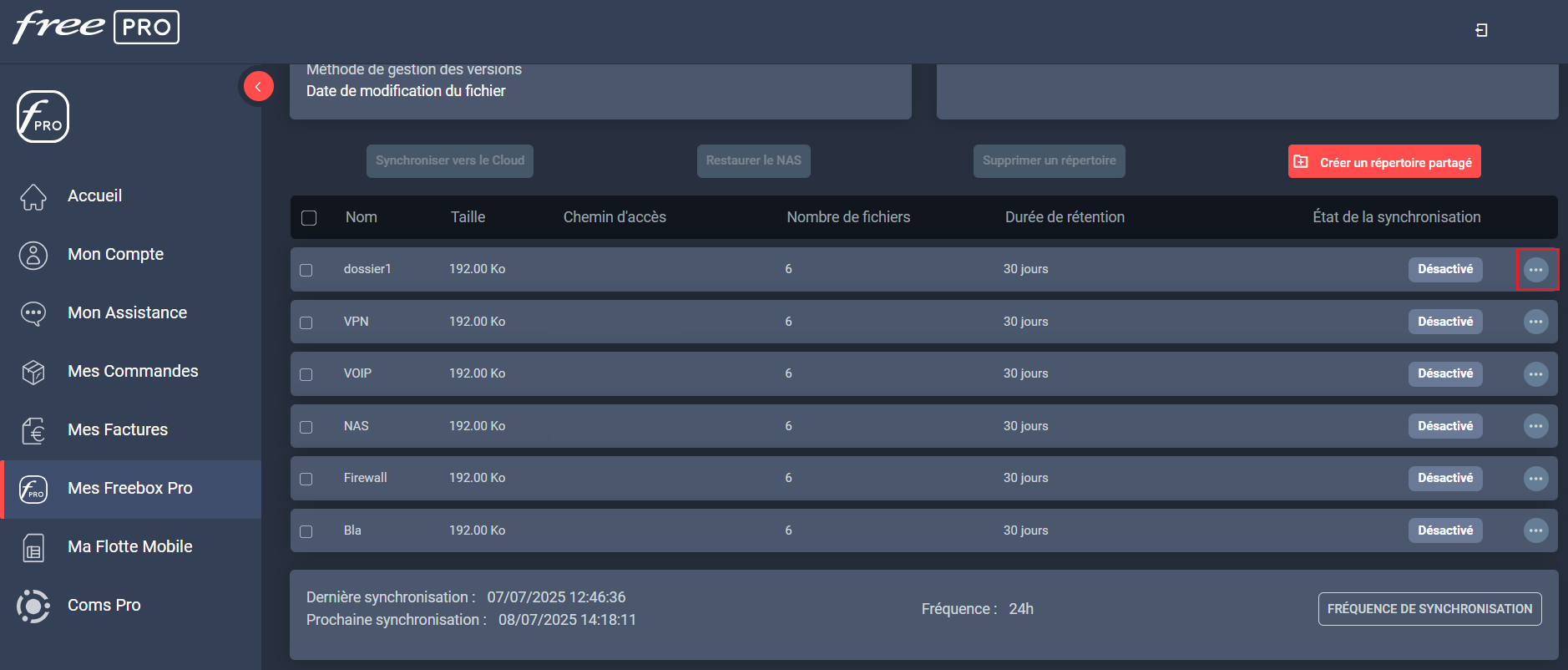The height and width of the screenshot is (670, 1568).
Task: Click the Durée de rétention column header
Action: (x=1065, y=217)
